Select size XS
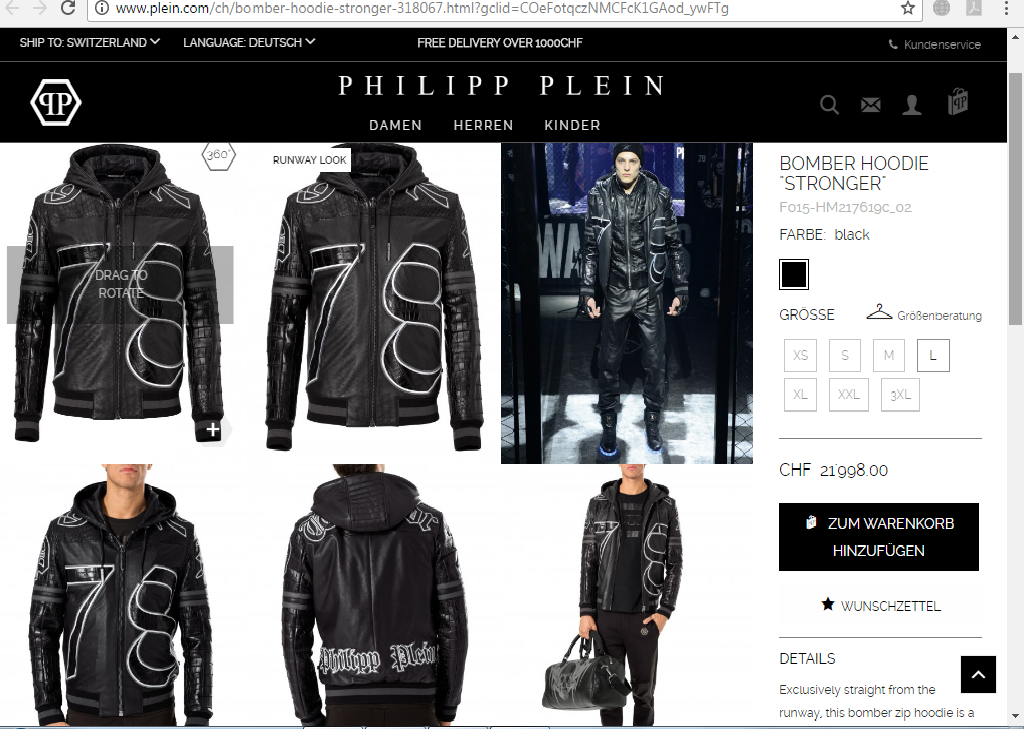1024x729 pixels. pos(800,355)
